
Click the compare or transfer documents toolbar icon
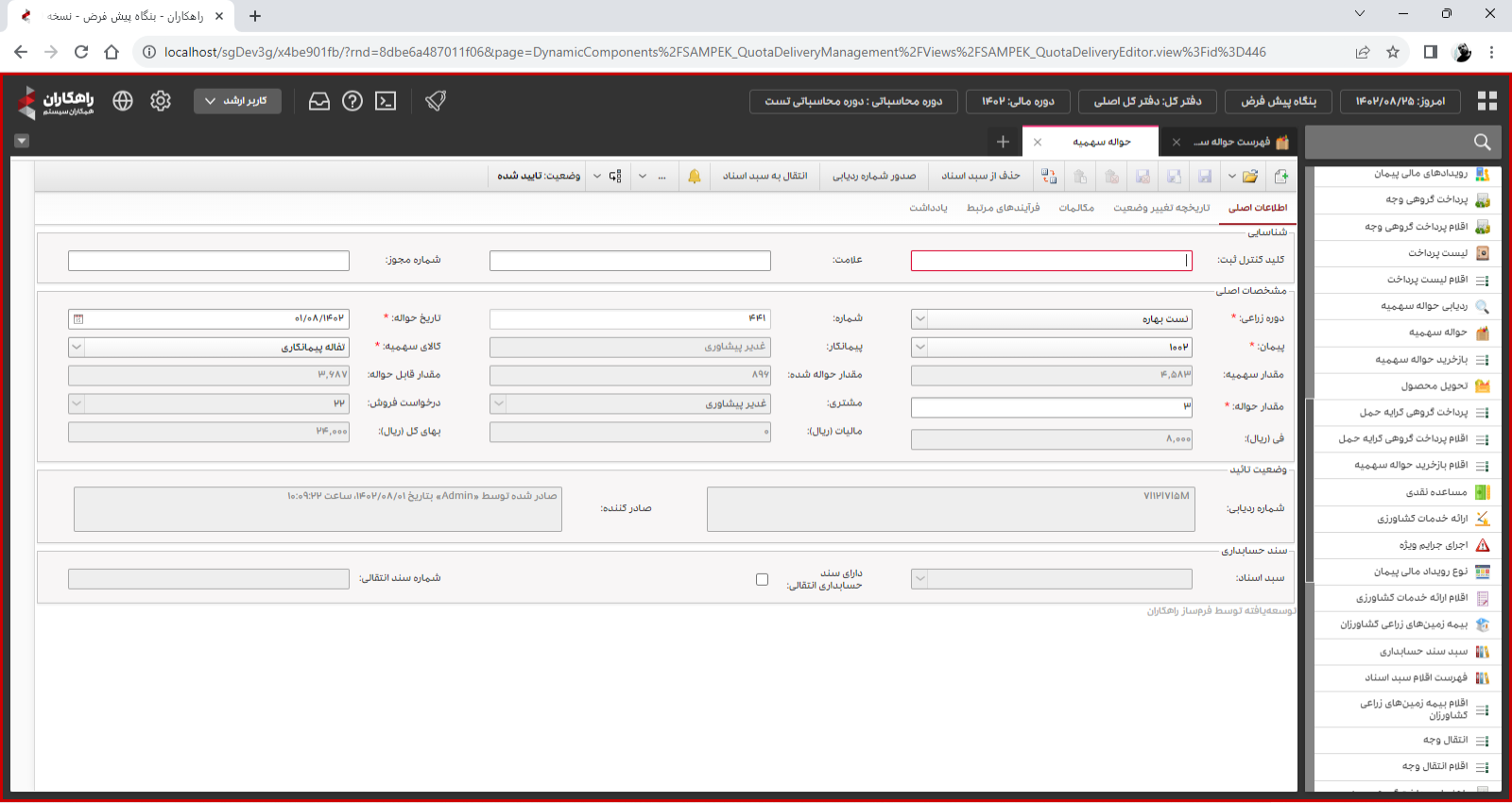point(1049,176)
